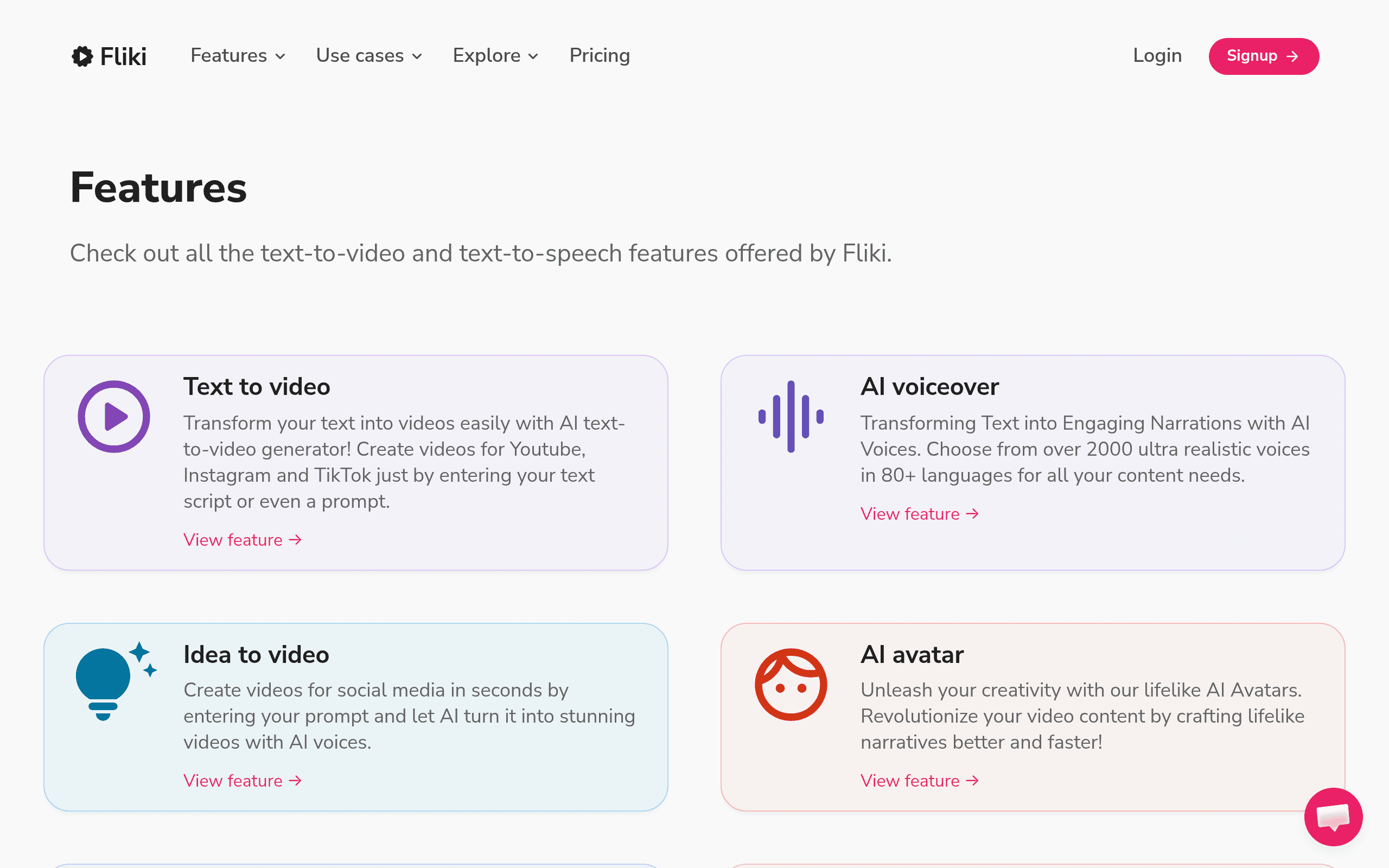This screenshot has height=868, width=1389.
Task: Click the red face AI avatar icon
Action: click(x=791, y=684)
